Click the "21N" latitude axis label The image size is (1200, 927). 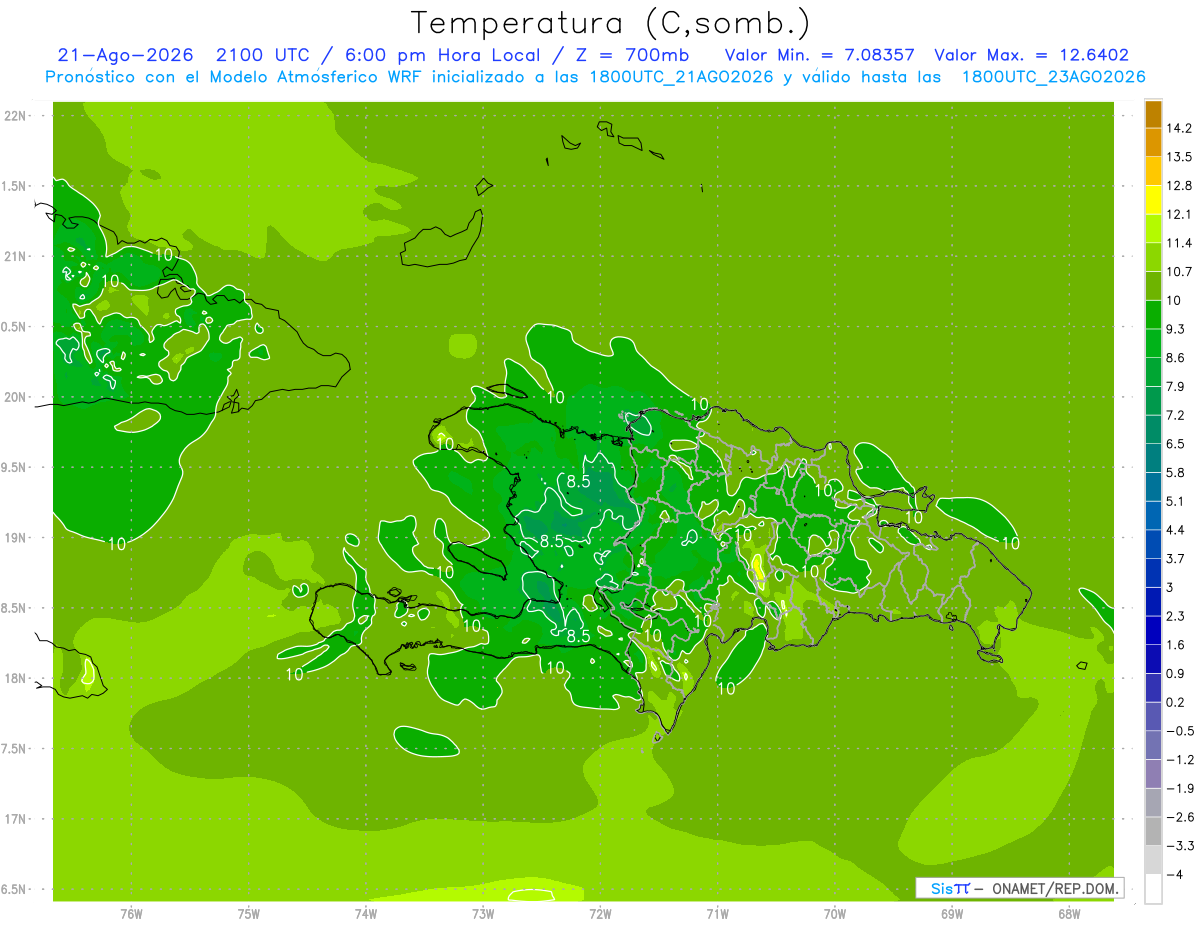pyautogui.click(x=16, y=256)
